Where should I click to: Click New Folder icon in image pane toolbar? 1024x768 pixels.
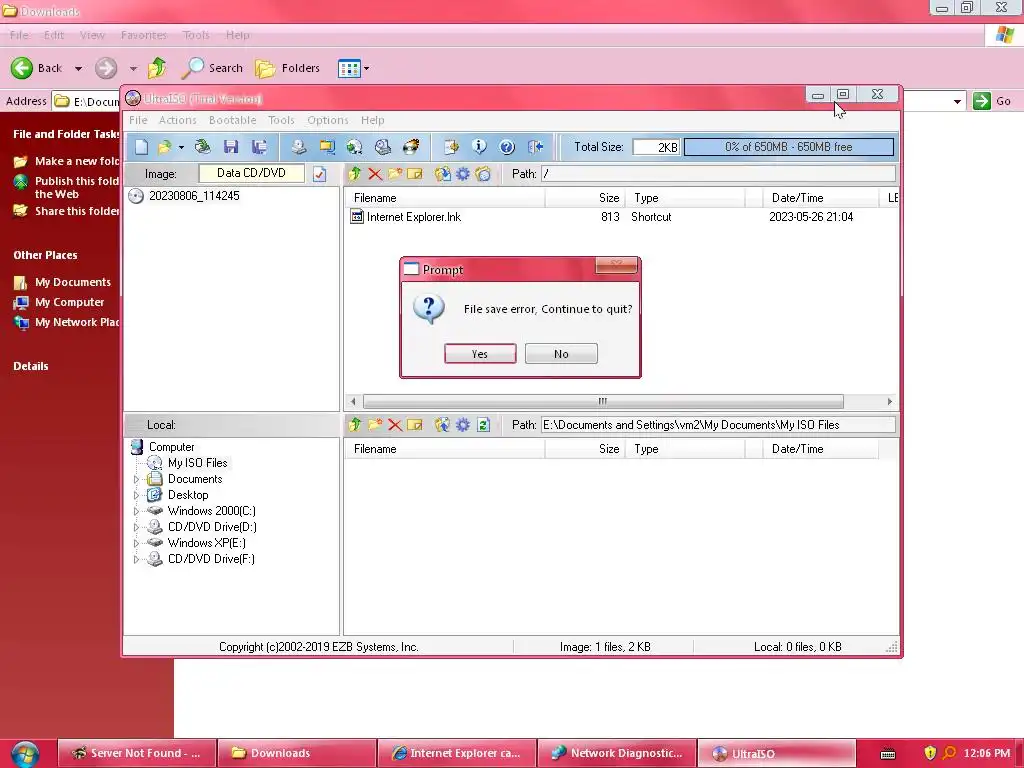pos(395,174)
